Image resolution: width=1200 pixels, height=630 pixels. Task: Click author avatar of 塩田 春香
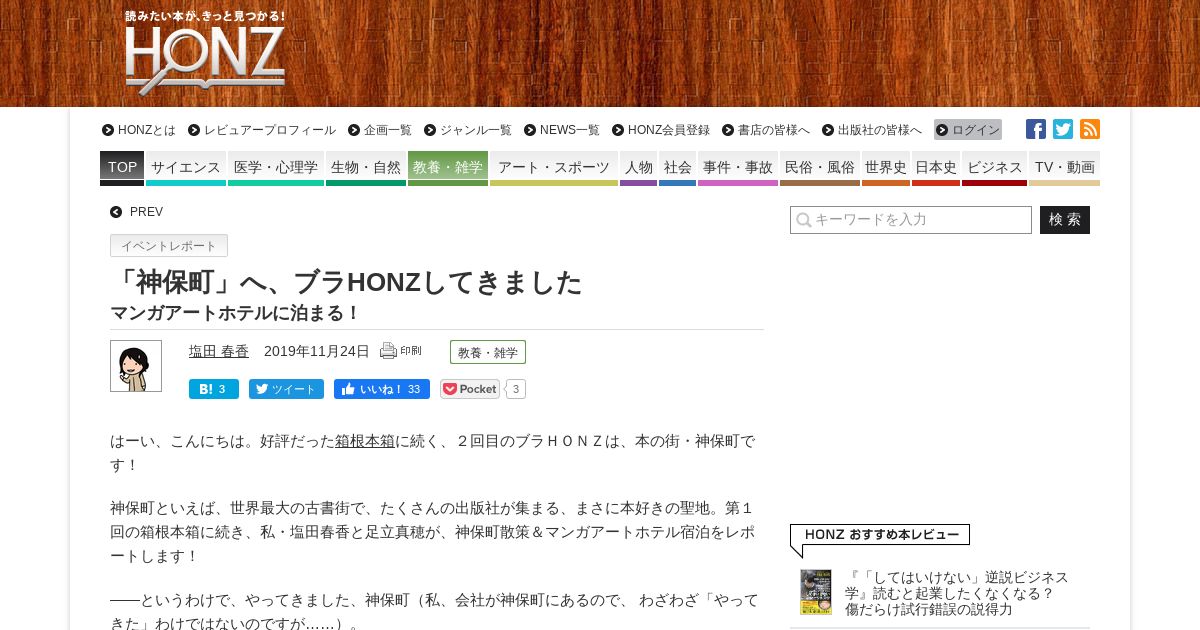(x=136, y=366)
